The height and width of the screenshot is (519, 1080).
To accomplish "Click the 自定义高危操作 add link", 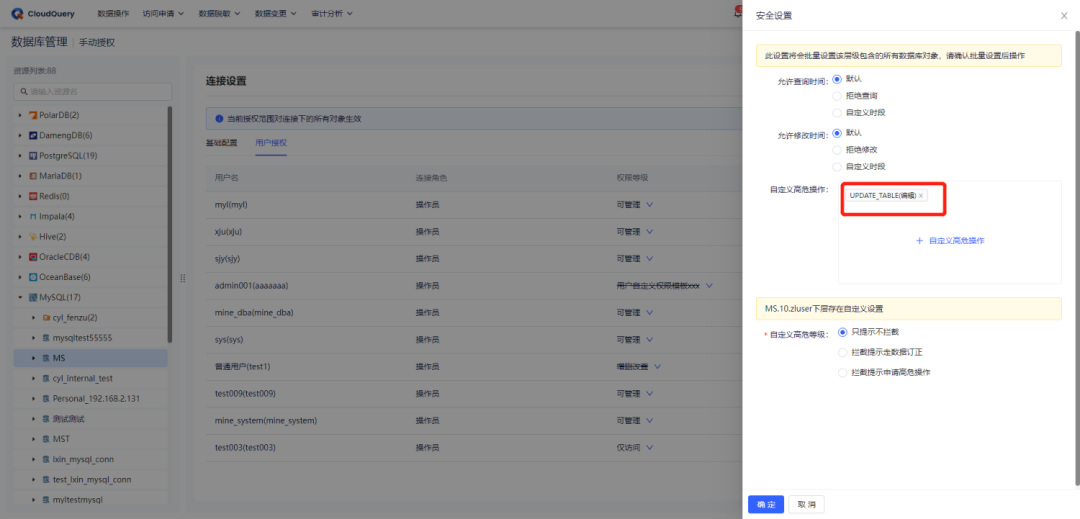I will pyautogui.click(x=950, y=241).
